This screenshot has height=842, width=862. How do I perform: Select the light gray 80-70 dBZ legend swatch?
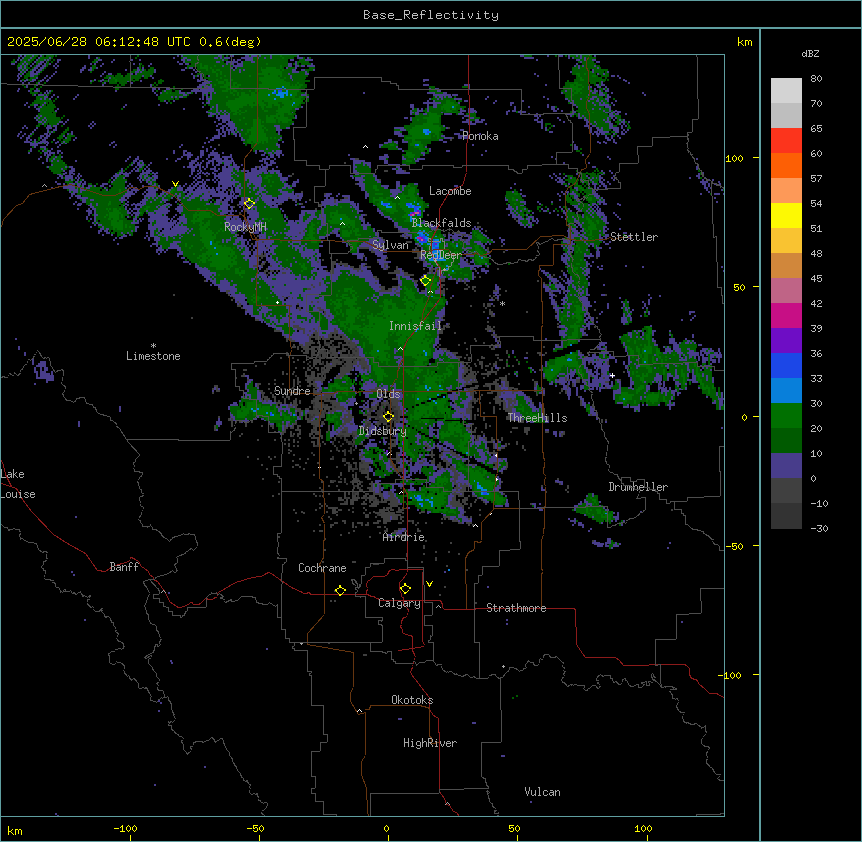(x=786, y=91)
